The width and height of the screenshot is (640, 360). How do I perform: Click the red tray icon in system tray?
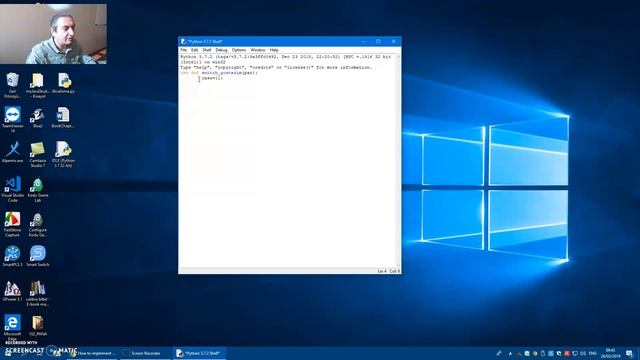[567, 353]
